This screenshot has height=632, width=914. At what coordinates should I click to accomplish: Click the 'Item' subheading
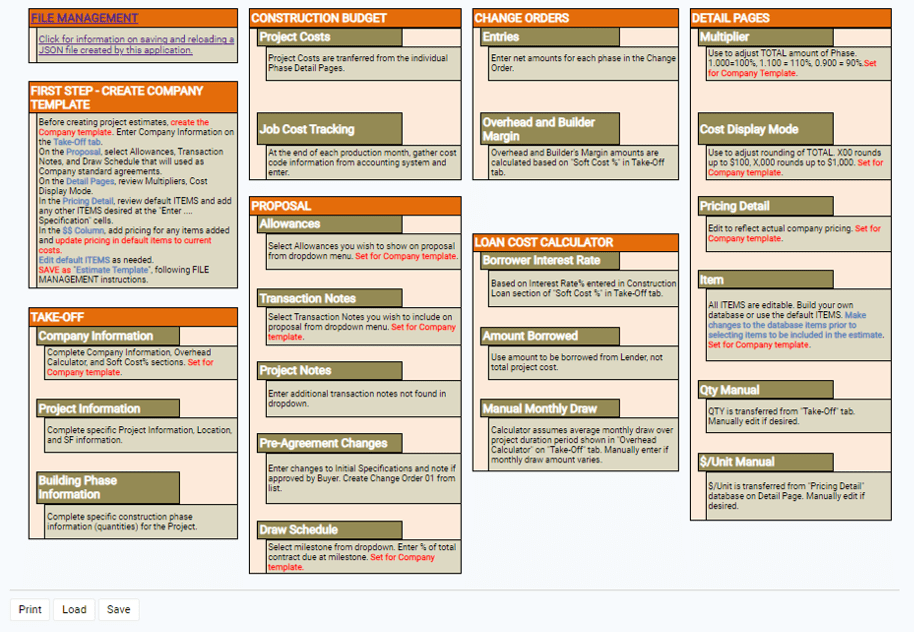pos(766,280)
